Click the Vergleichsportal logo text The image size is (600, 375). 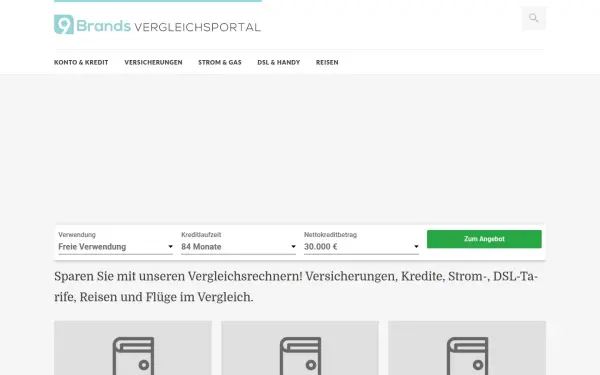[x=197, y=27]
